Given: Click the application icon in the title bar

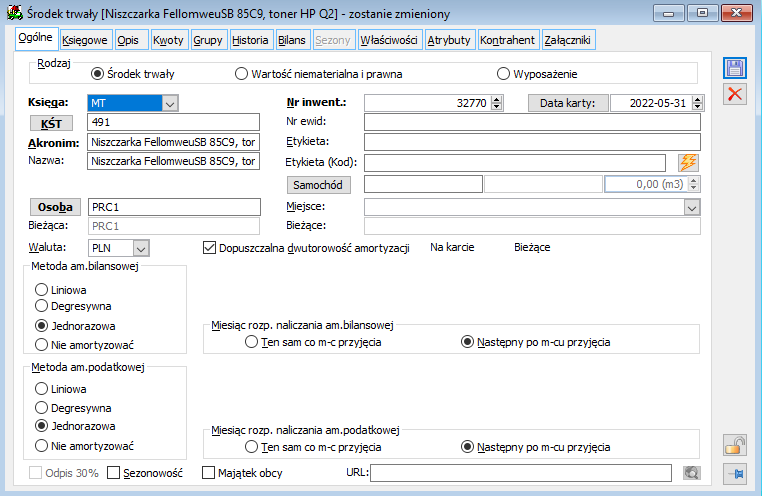Looking at the screenshot, I should (x=15, y=13).
